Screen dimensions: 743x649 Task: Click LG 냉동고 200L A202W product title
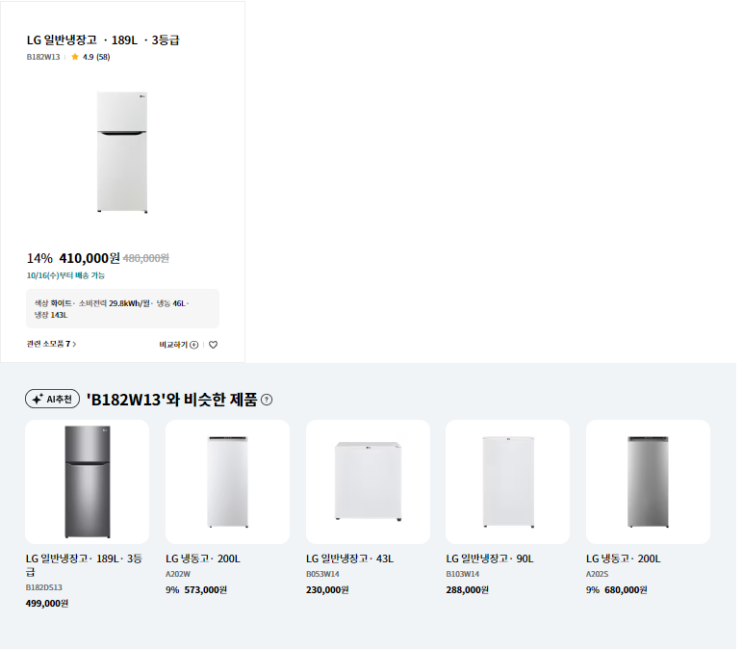(x=203, y=559)
